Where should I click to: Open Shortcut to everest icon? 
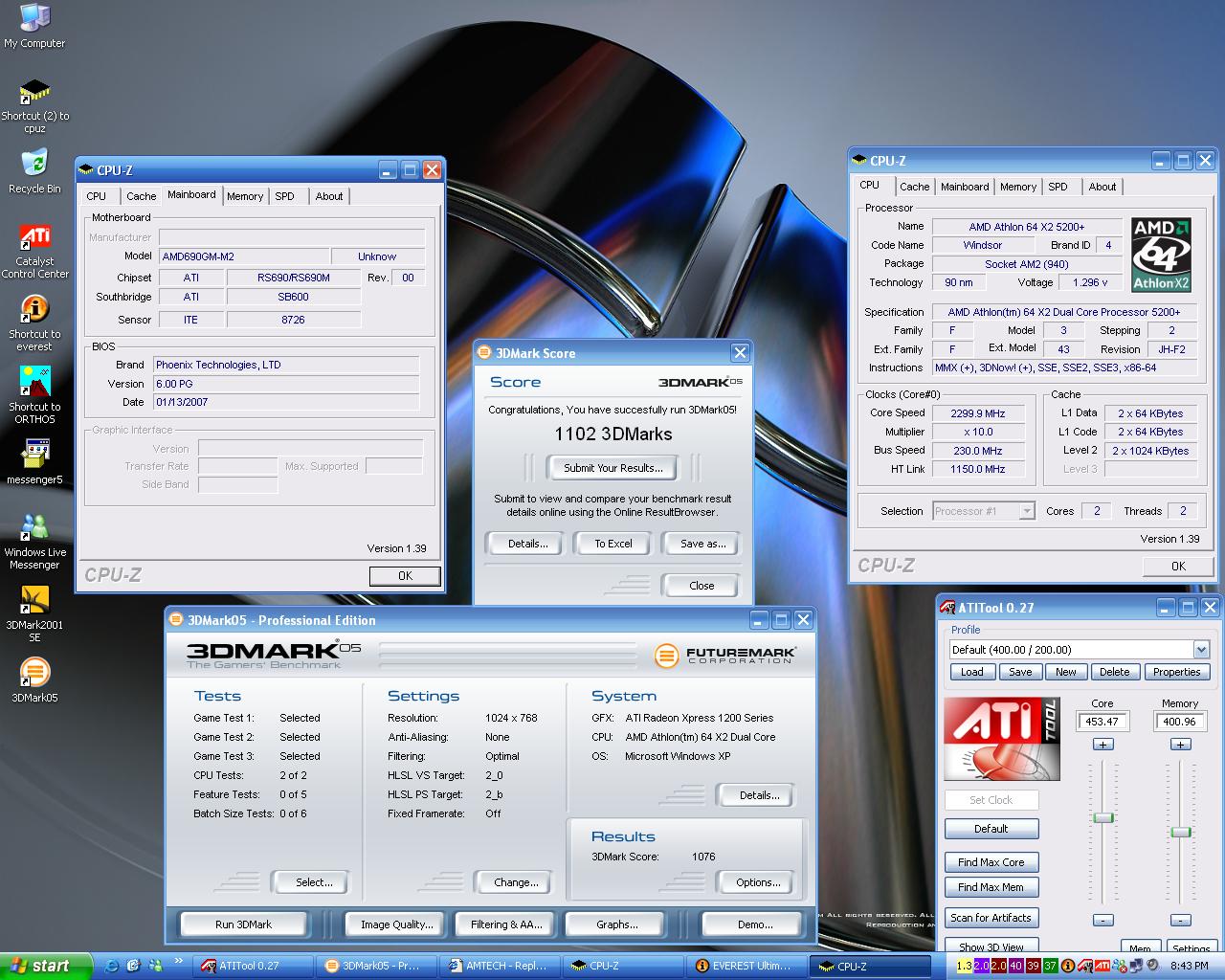(x=34, y=323)
